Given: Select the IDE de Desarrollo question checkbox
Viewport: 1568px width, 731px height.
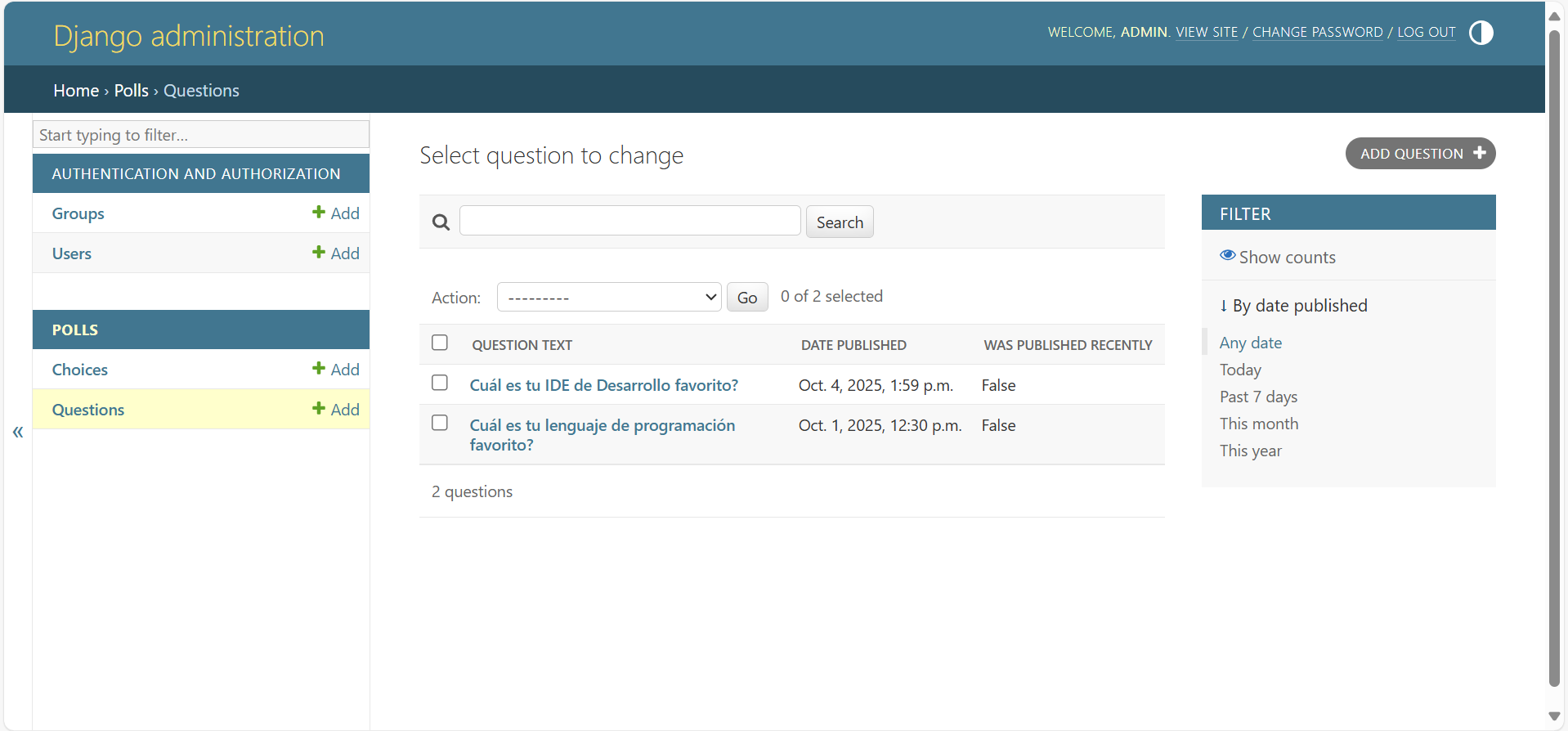Looking at the screenshot, I should click(x=440, y=383).
